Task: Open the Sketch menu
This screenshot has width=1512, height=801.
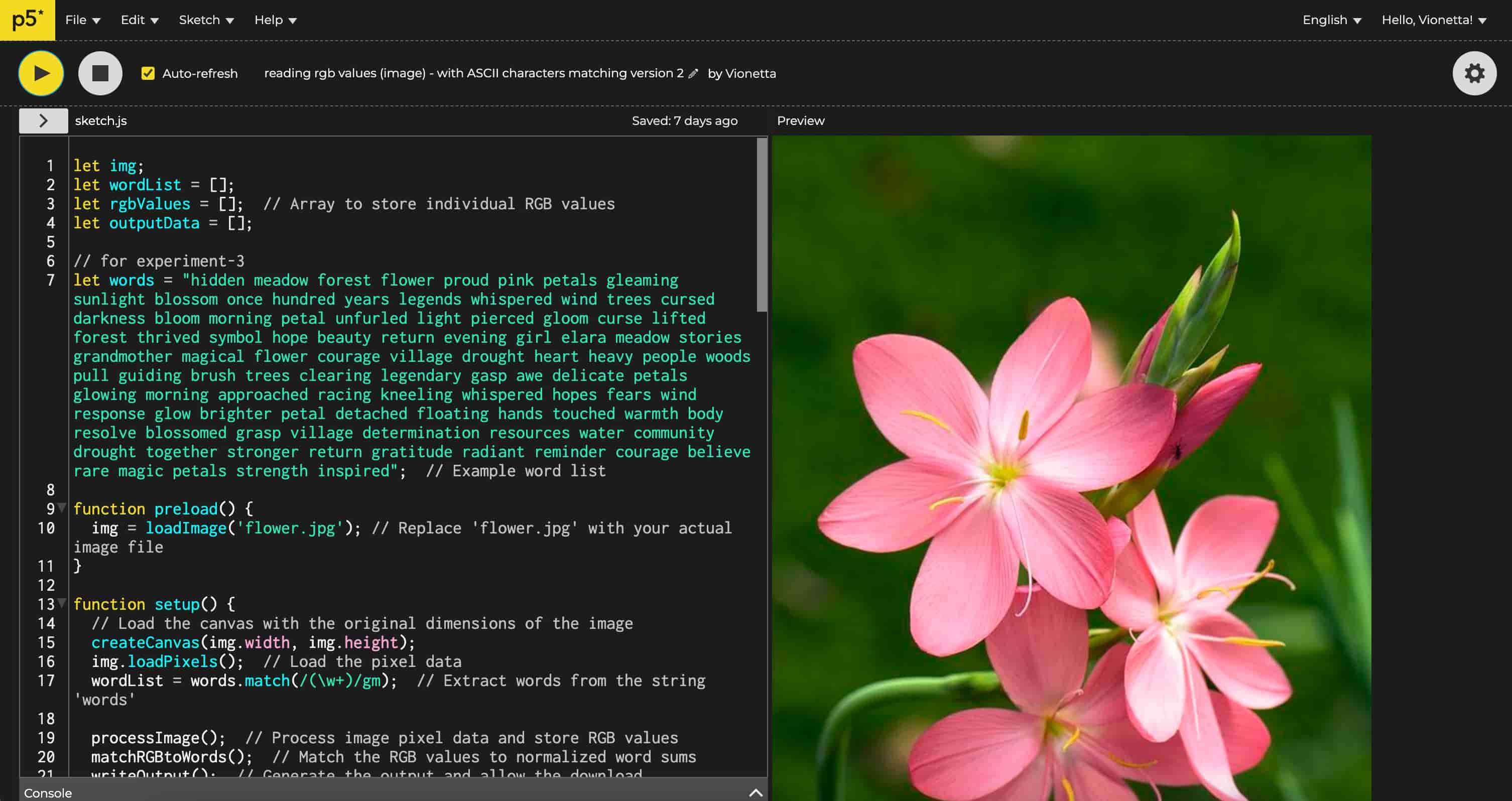Action: [206, 20]
